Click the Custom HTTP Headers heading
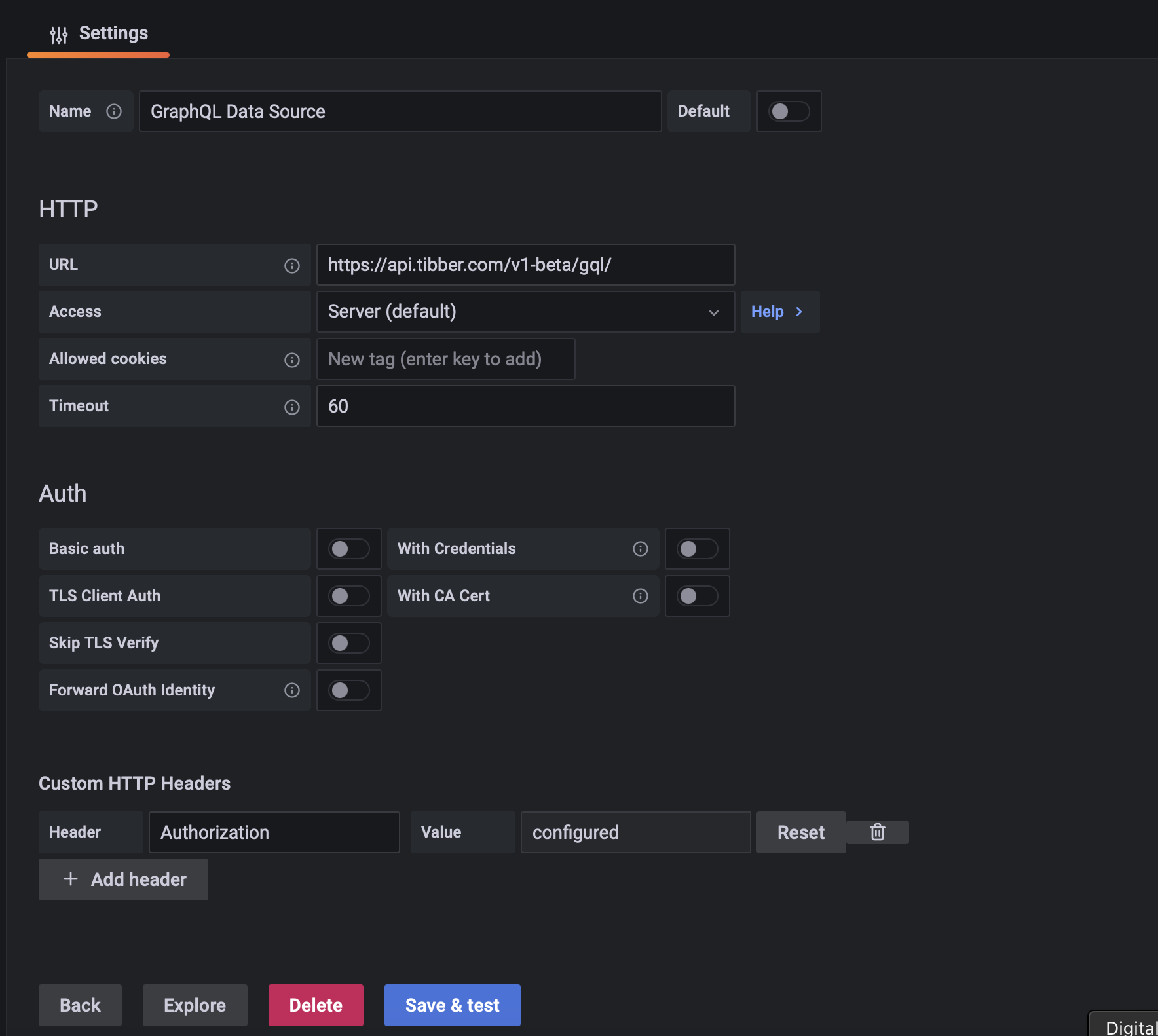Viewport: 1158px width, 1036px height. pyautogui.click(x=134, y=783)
